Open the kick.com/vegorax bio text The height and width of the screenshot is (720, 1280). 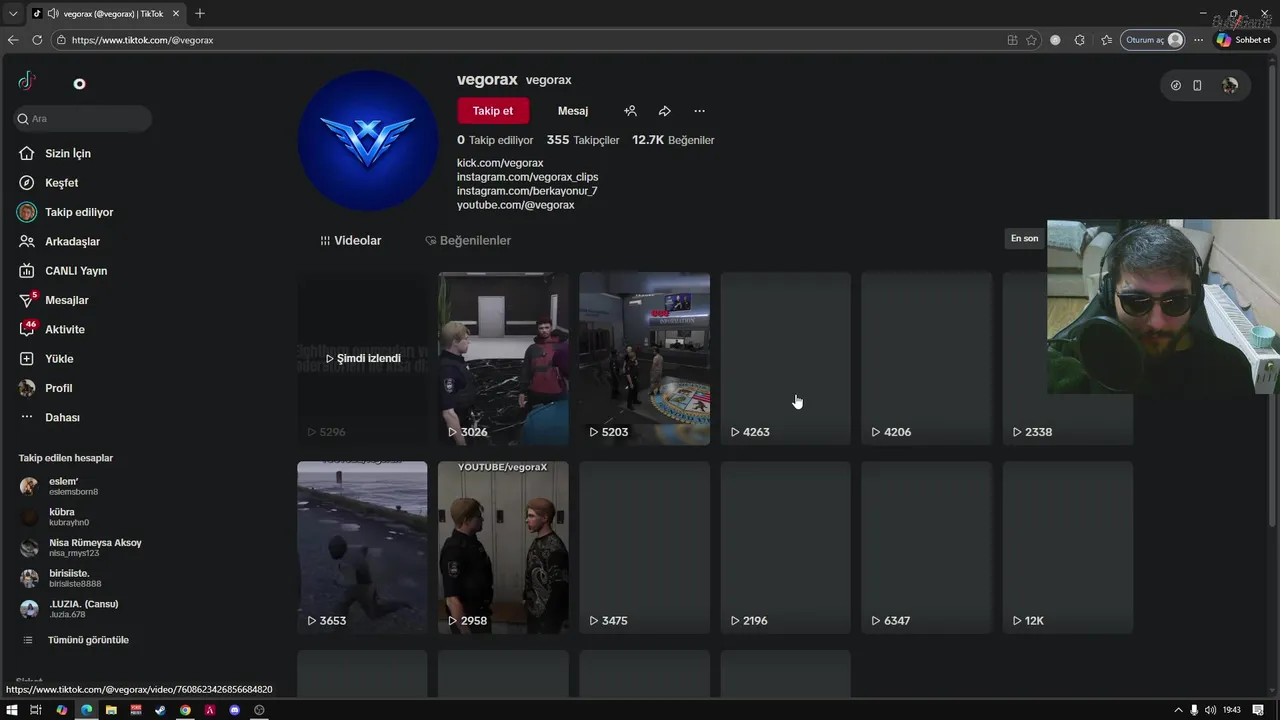[500, 163]
